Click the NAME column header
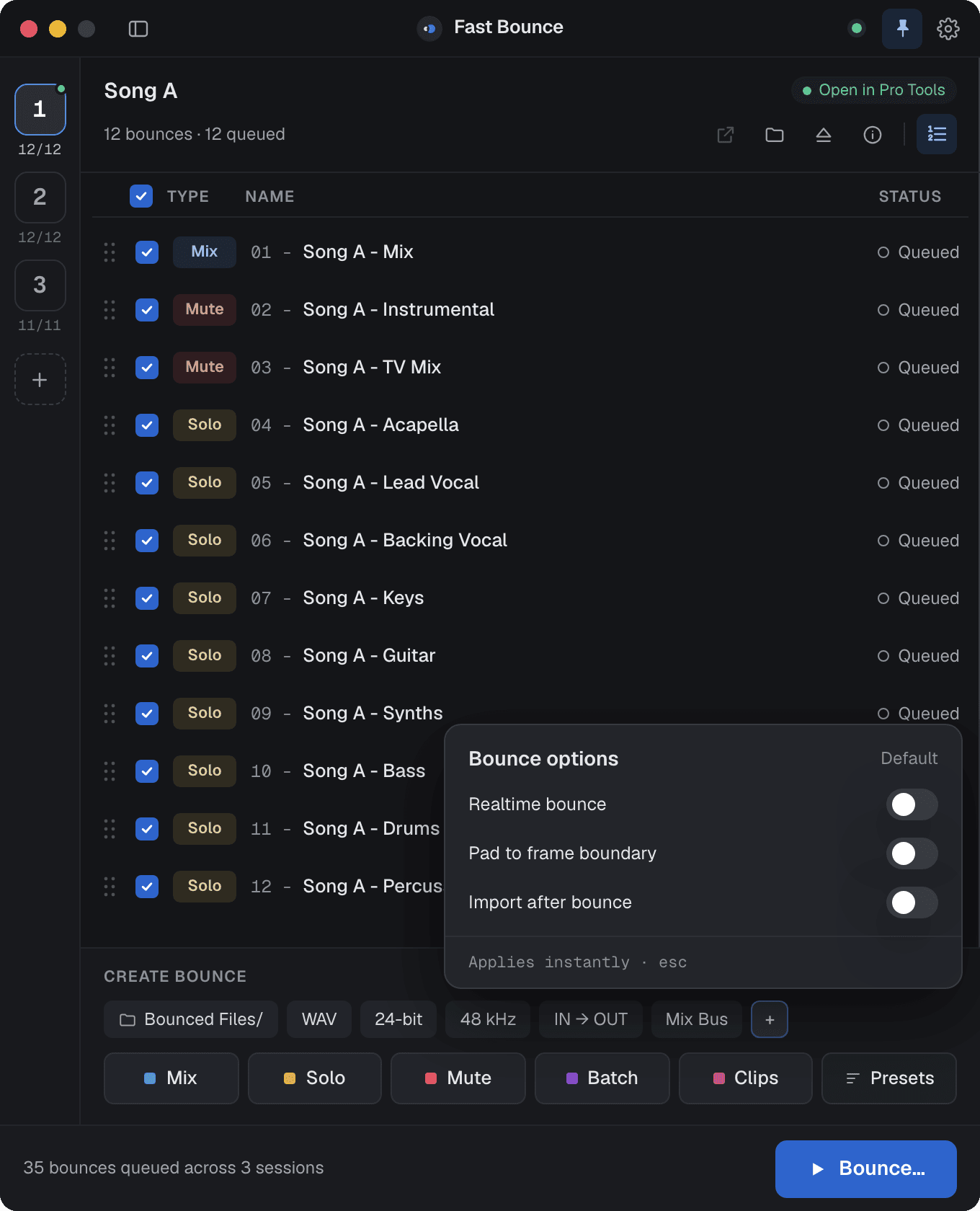This screenshot has width=980, height=1211. (269, 196)
